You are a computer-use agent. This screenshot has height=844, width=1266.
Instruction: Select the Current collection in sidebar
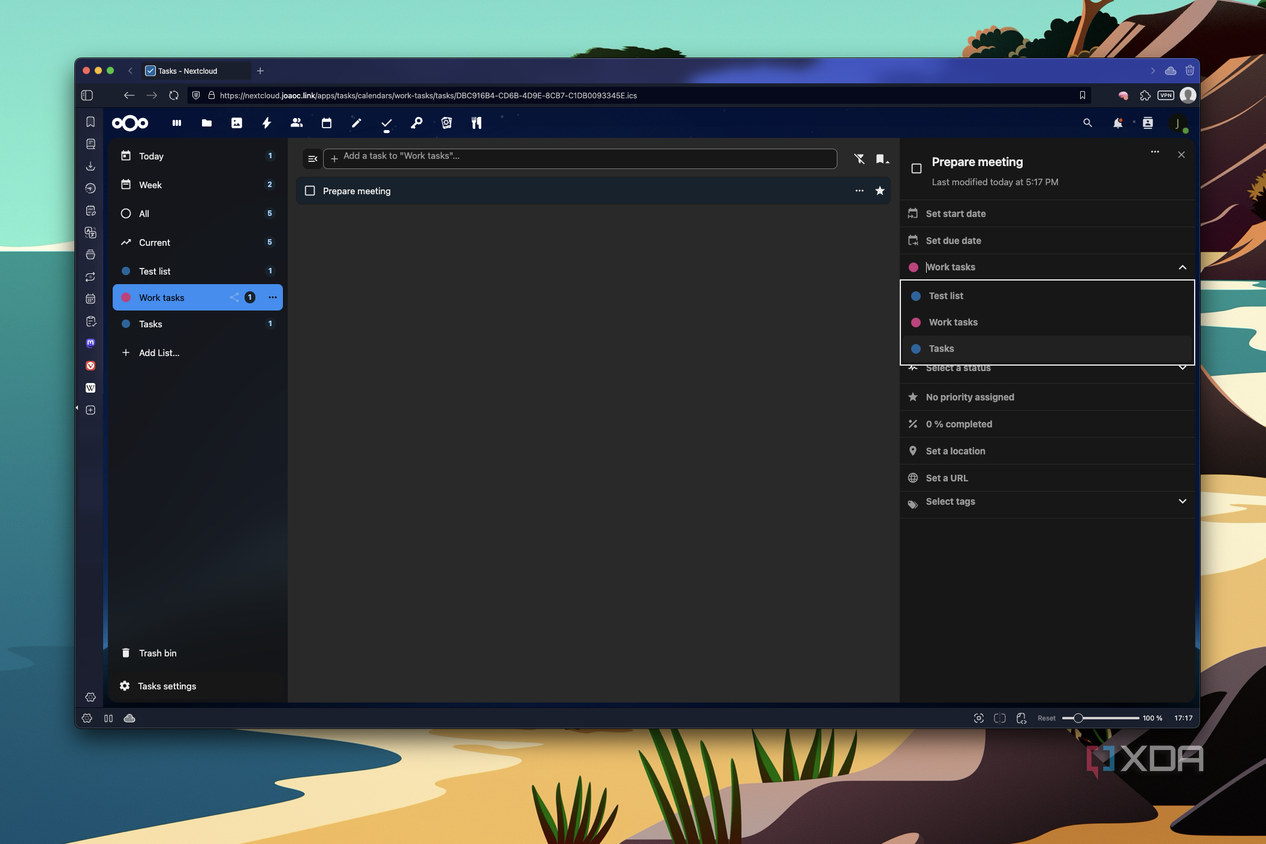pyautogui.click(x=197, y=242)
